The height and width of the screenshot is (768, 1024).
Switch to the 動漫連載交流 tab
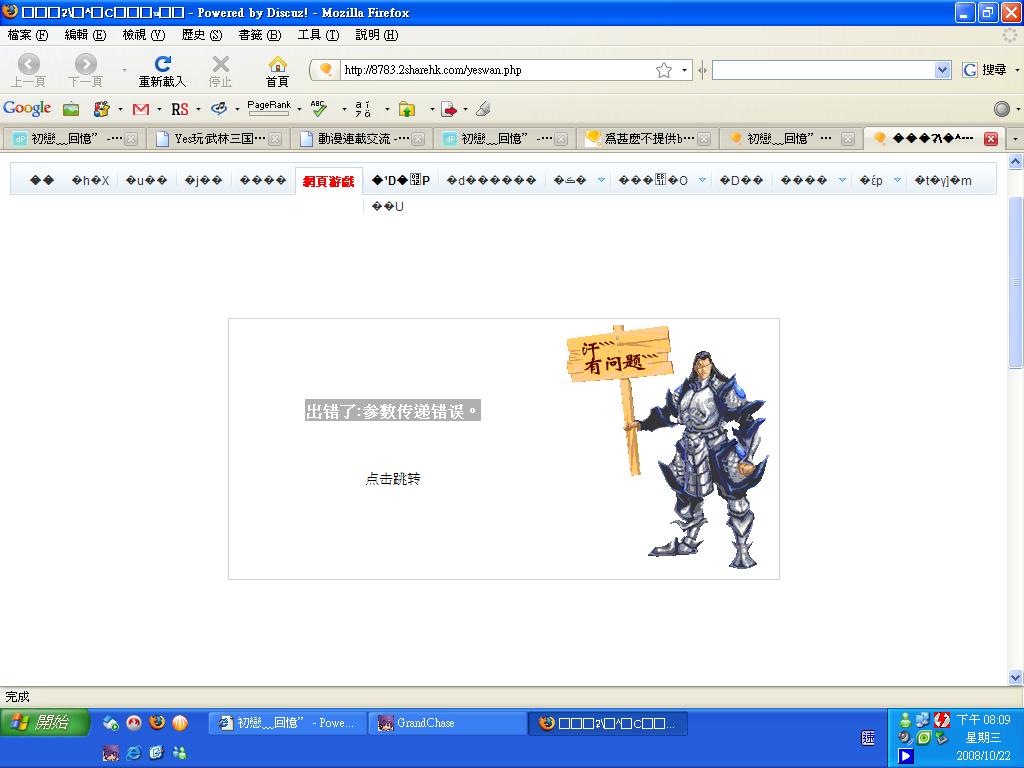click(x=361, y=138)
